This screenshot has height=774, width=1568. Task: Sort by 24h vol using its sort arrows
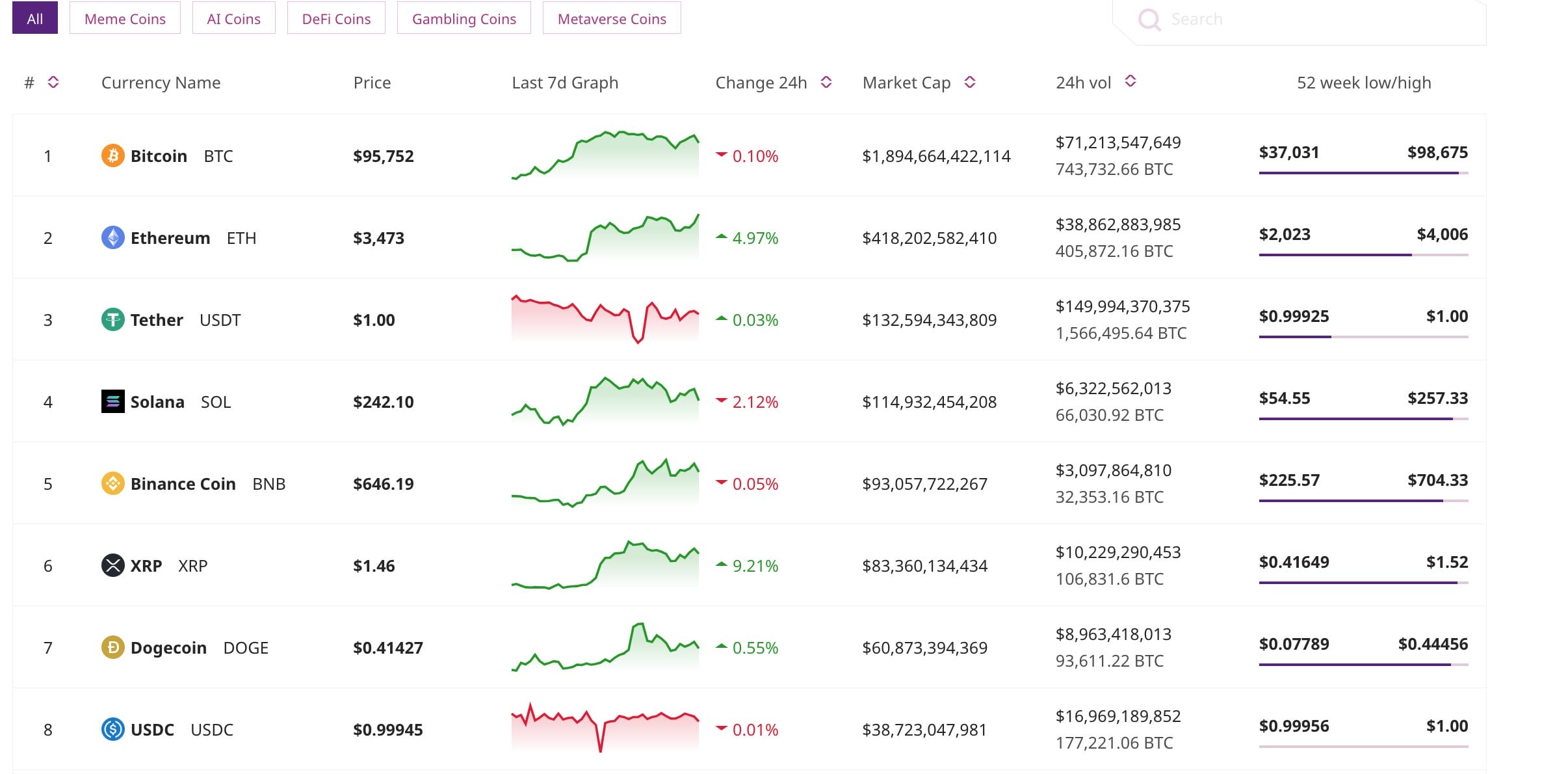tap(1130, 81)
